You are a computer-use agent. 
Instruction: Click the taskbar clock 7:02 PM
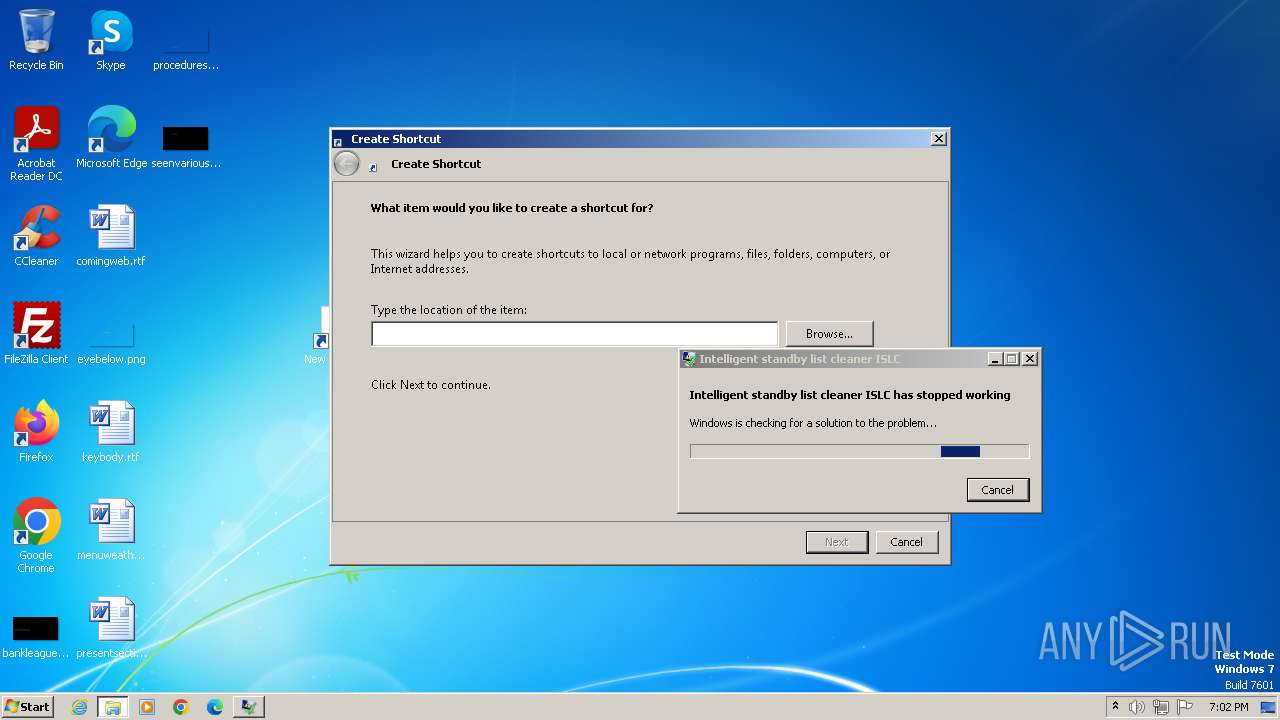1228,707
